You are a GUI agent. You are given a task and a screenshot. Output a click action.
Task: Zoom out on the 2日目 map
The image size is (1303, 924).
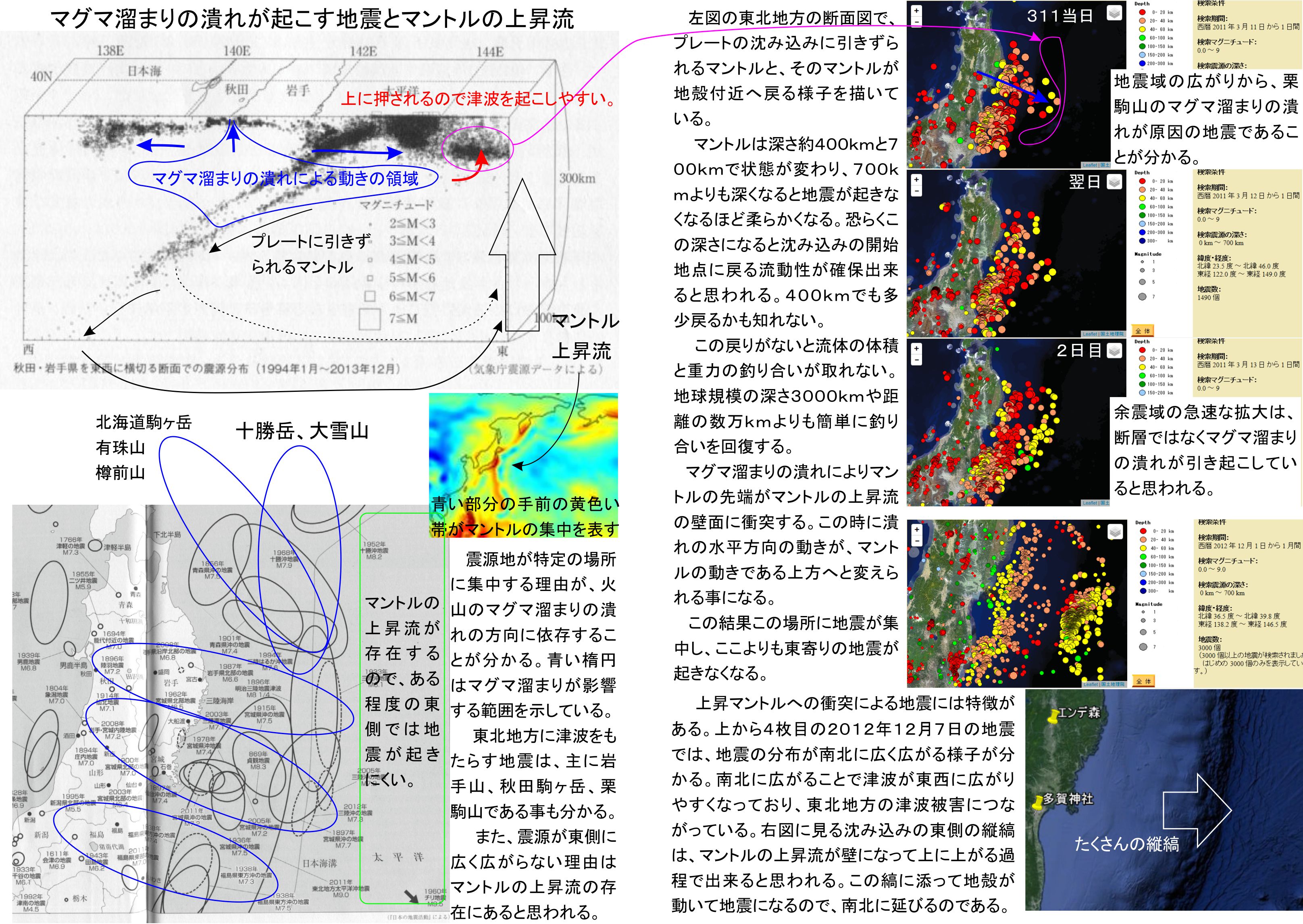pos(916,360)
